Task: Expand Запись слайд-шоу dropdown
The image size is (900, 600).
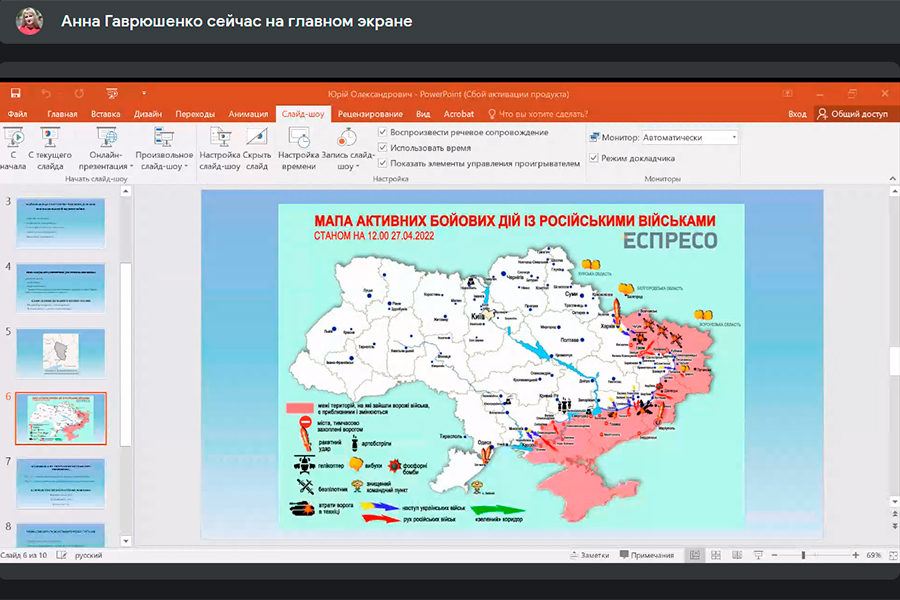Action: 346,167
